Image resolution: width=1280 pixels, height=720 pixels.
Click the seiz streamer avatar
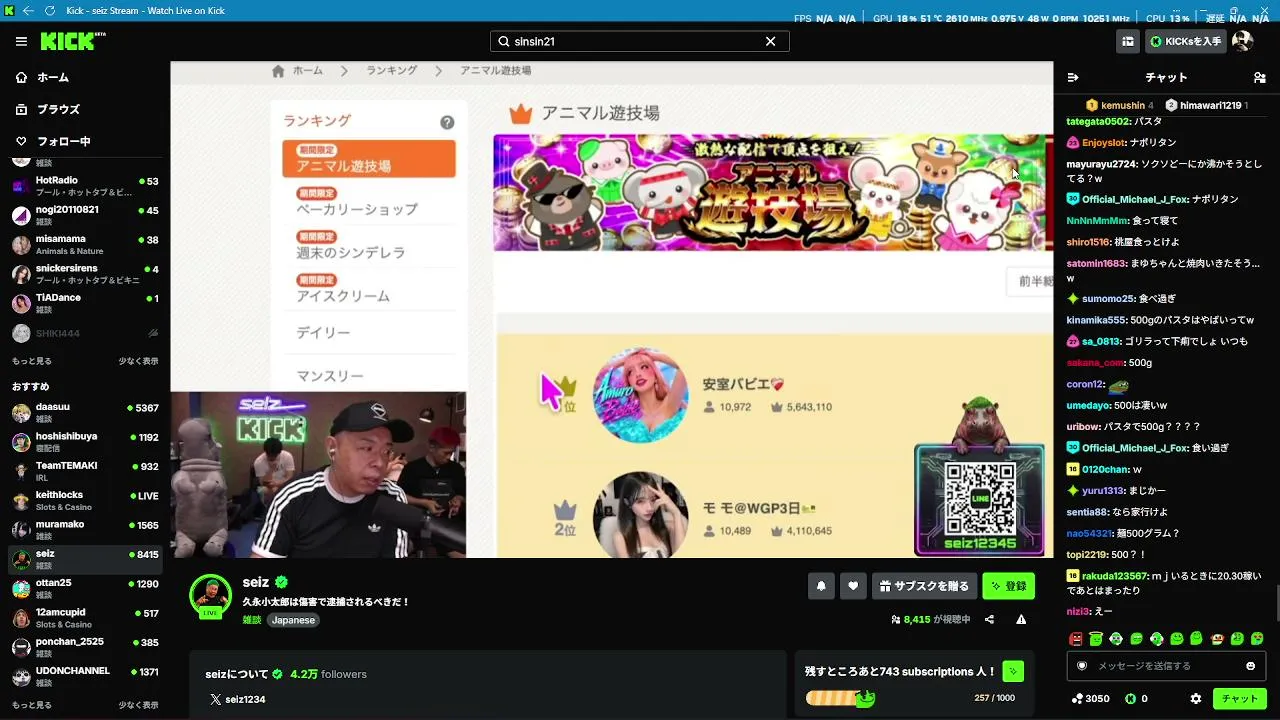tap(211, 596)
